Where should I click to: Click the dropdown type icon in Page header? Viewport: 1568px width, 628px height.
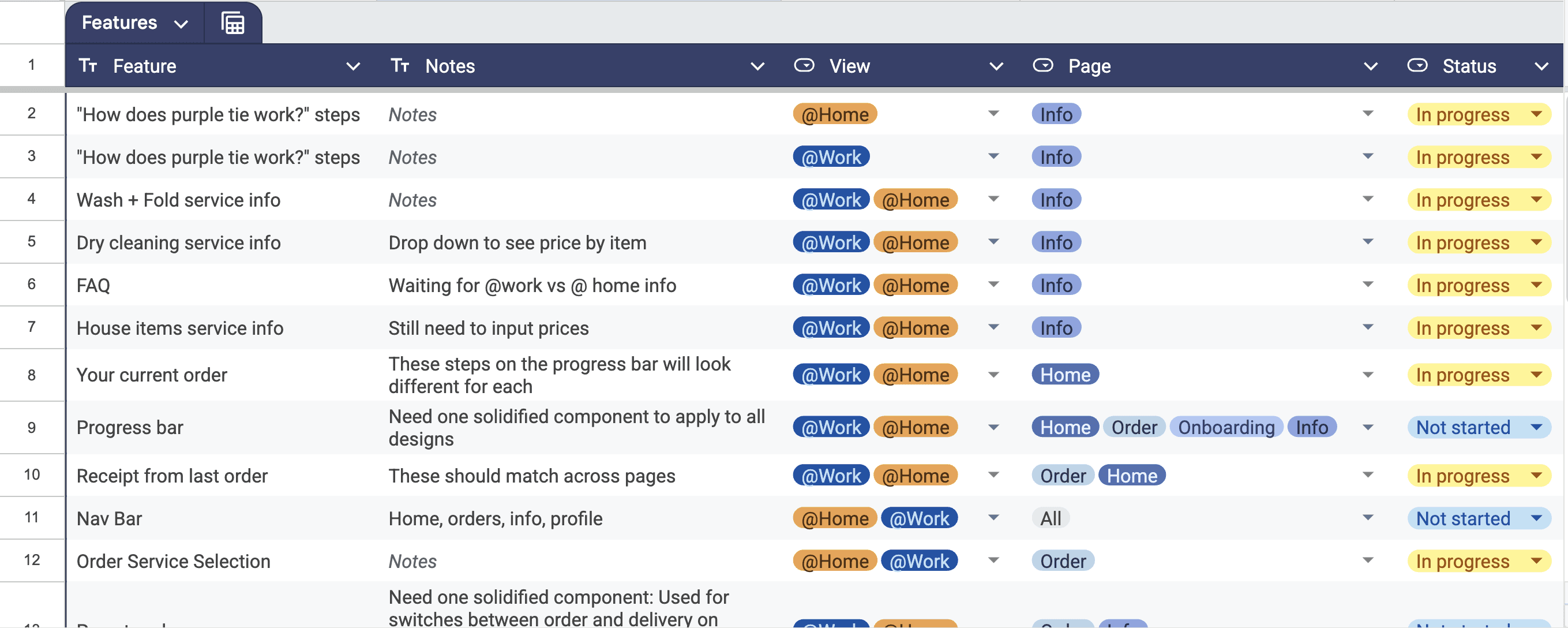[1042, 66]
